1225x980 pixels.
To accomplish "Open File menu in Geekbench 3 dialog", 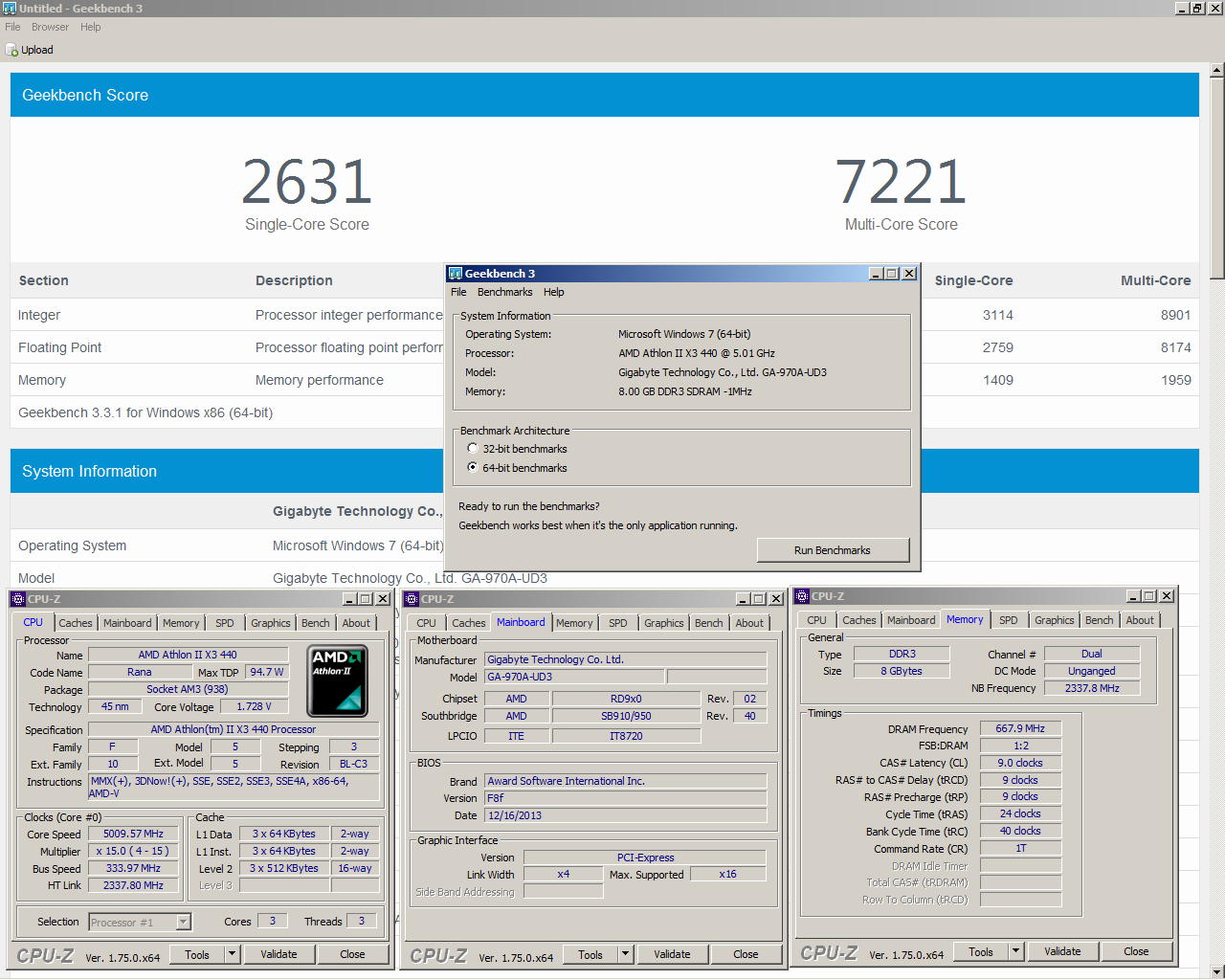I will [458, 292].
